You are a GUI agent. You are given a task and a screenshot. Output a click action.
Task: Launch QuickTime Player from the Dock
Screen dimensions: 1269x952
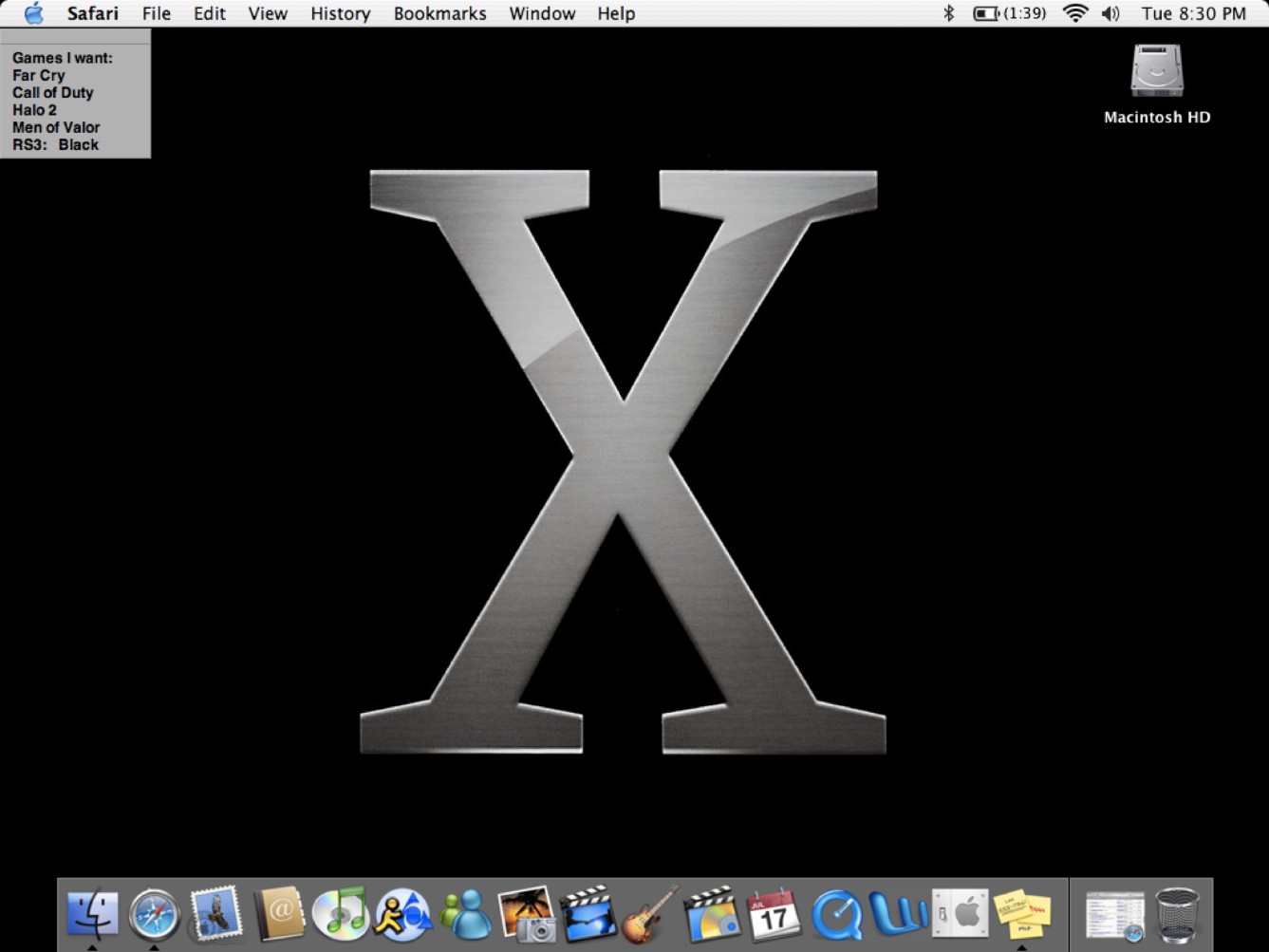[836, 914]
